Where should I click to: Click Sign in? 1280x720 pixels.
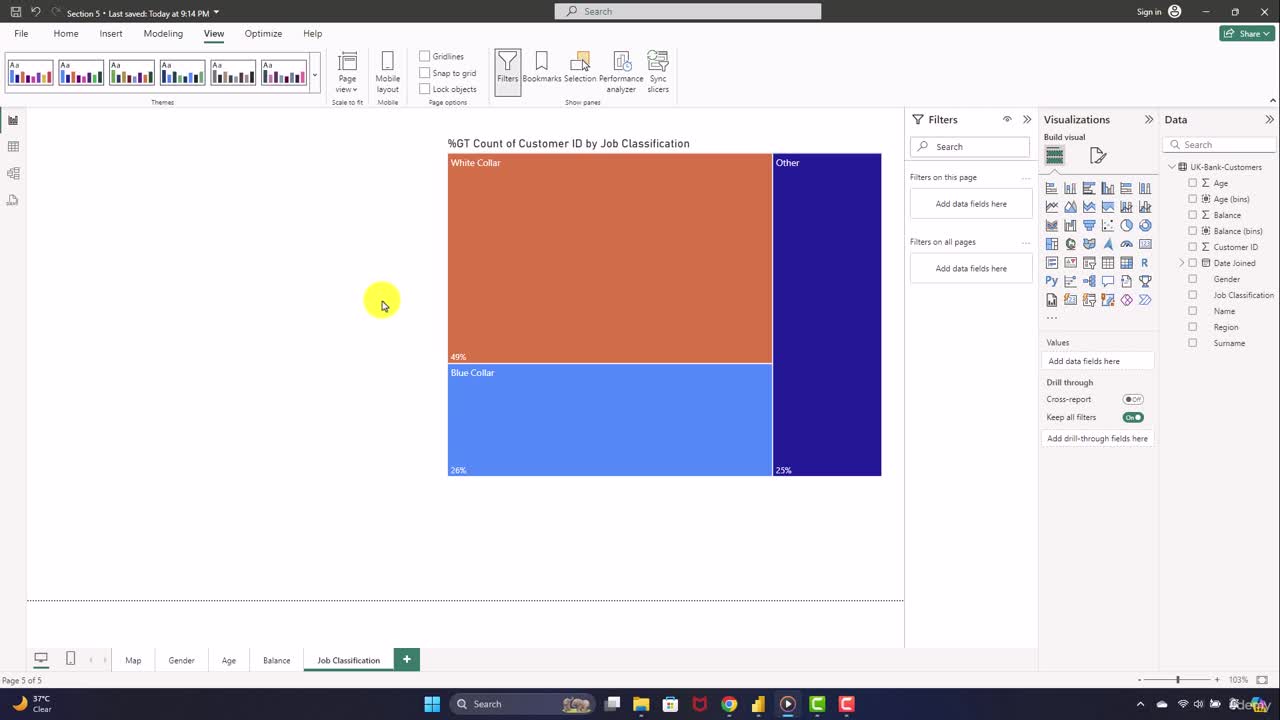tap(1149, 12)
